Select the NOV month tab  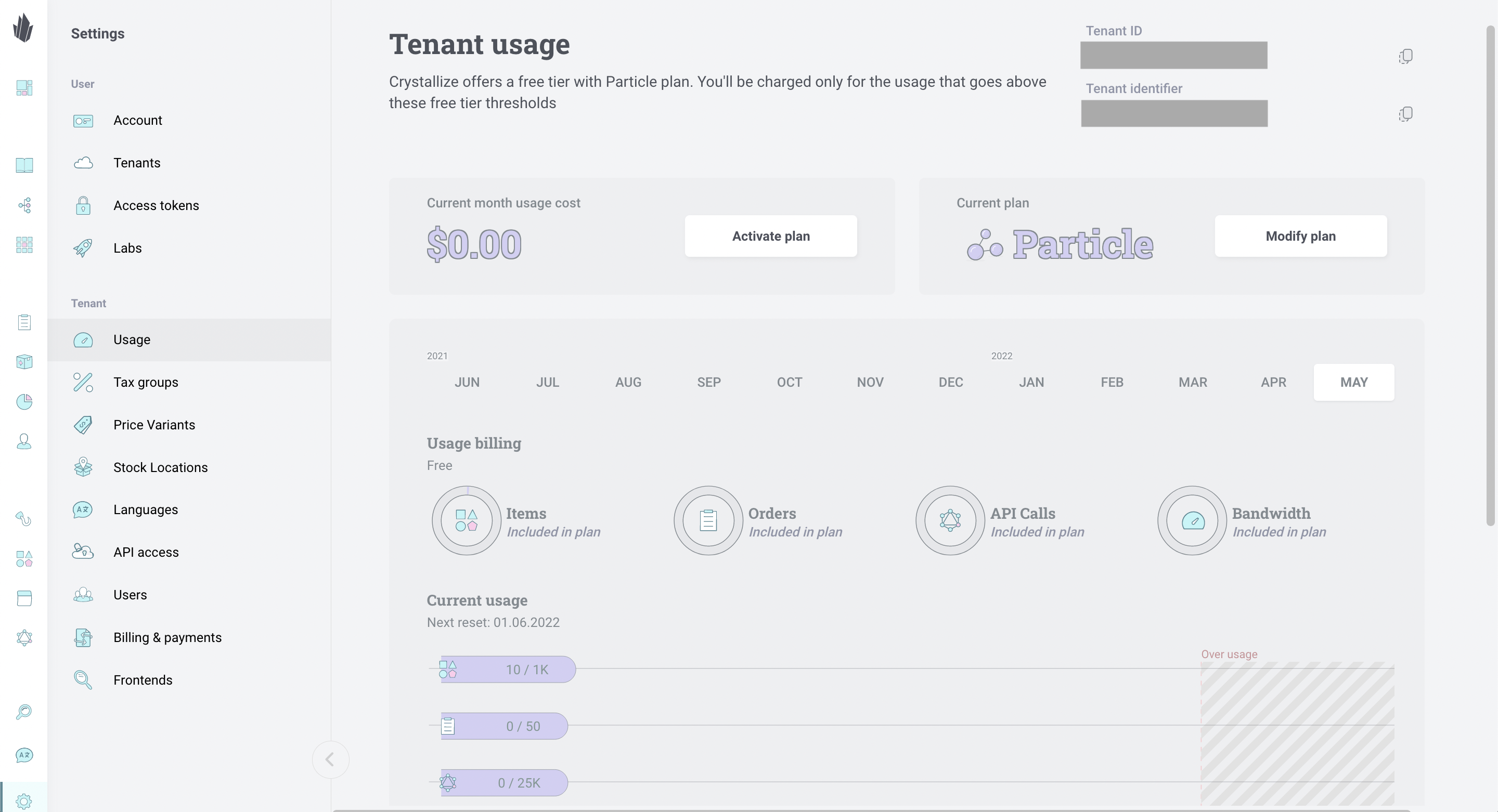click(x=870, y=383)
